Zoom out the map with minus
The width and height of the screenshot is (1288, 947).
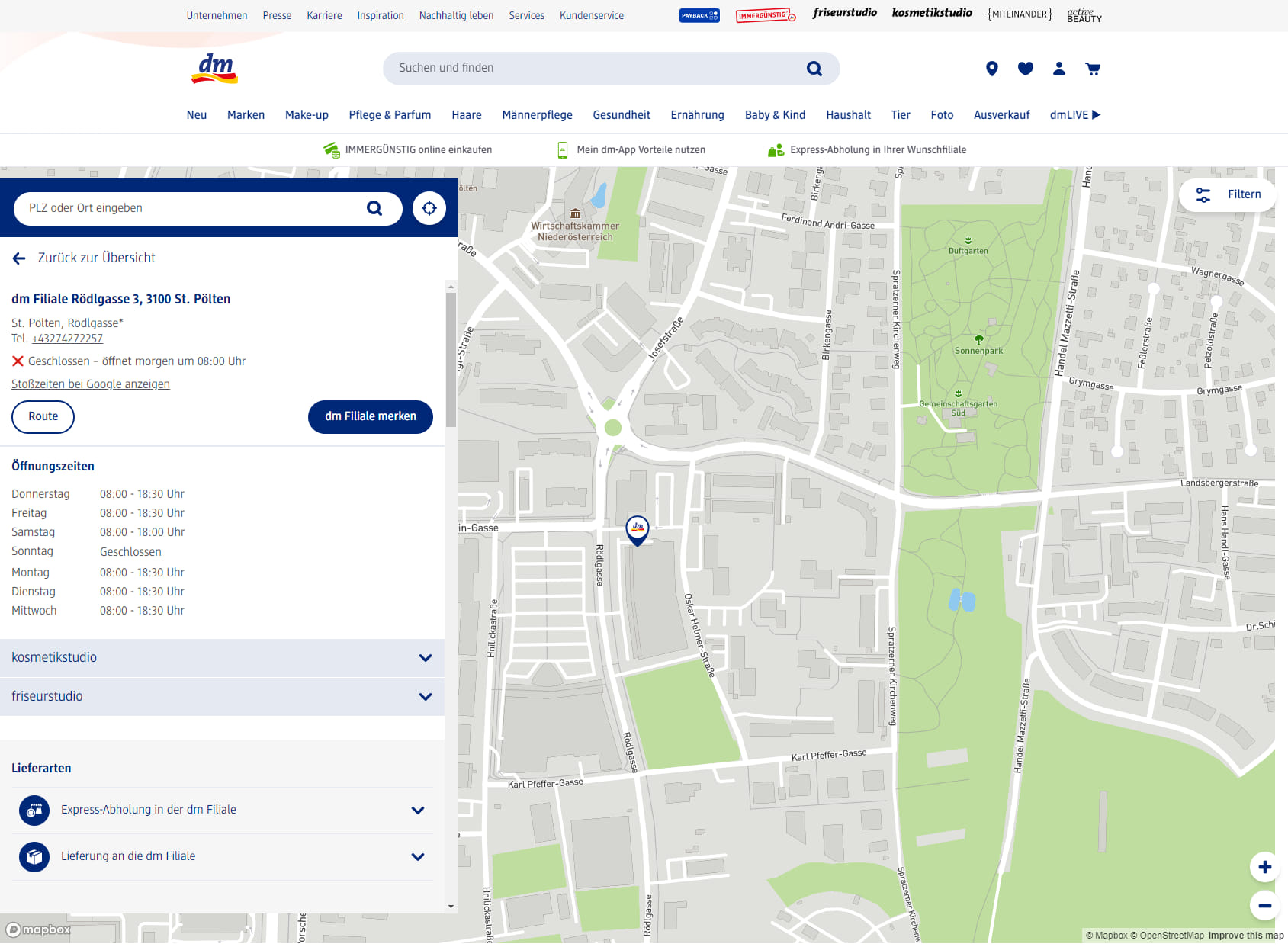[x=1264, y=906]
